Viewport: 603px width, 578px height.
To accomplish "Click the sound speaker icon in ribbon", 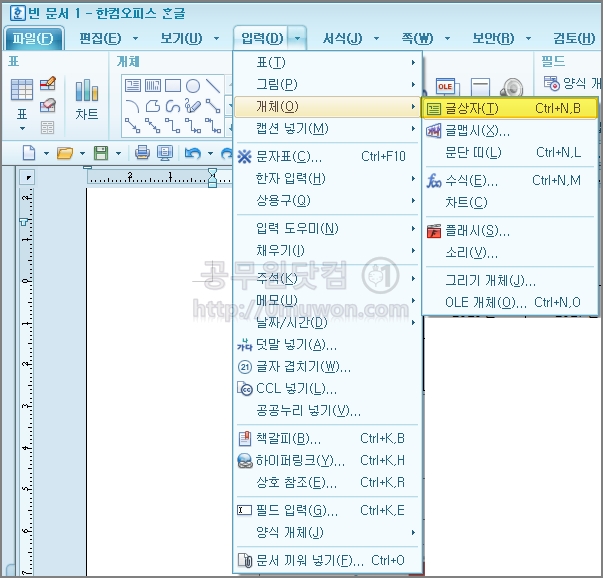I will [511, 87].
